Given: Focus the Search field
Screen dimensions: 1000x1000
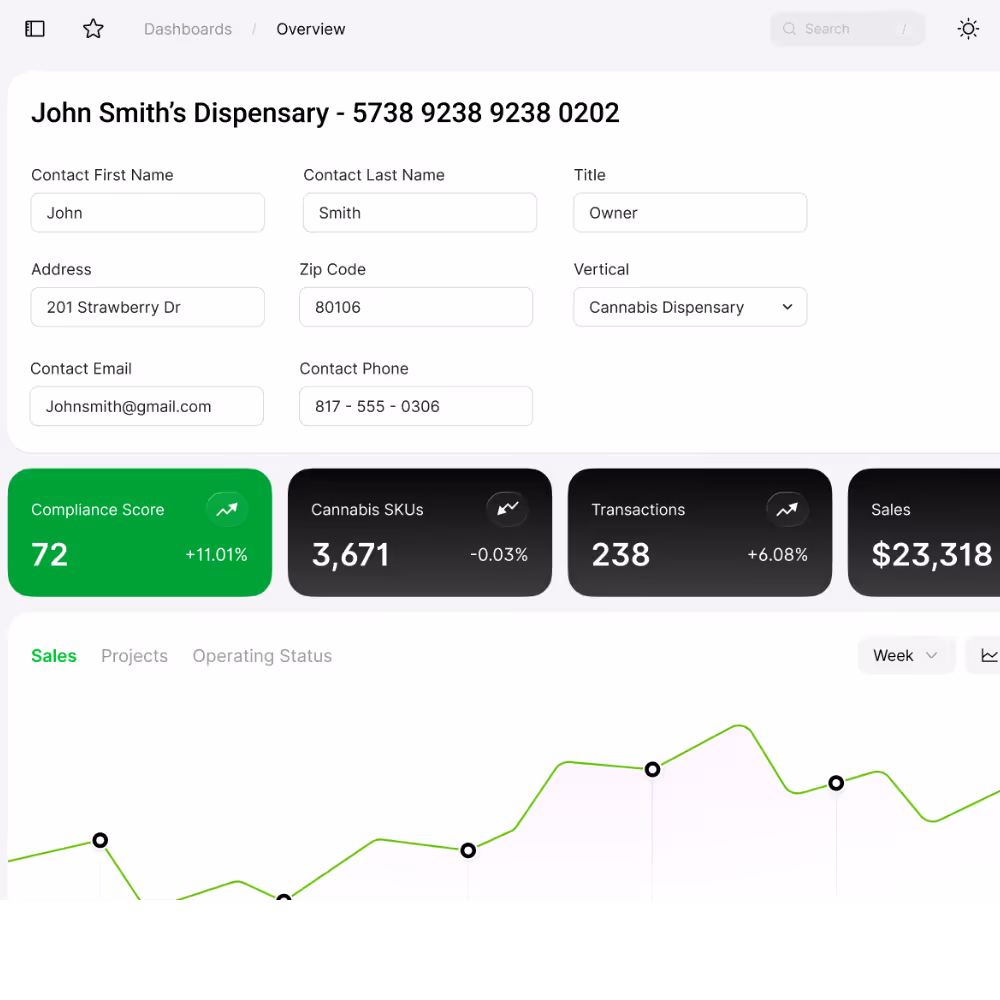Looking at the screenshot, I should (x=848, y=29).
